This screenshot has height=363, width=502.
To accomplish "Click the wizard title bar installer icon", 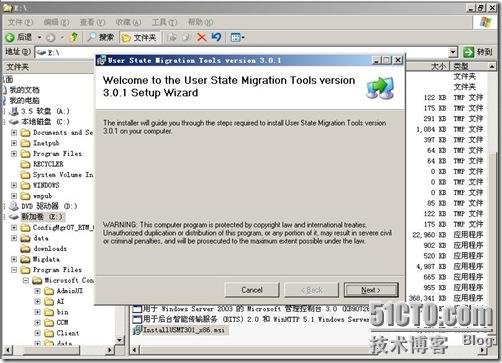I will 101,60.
